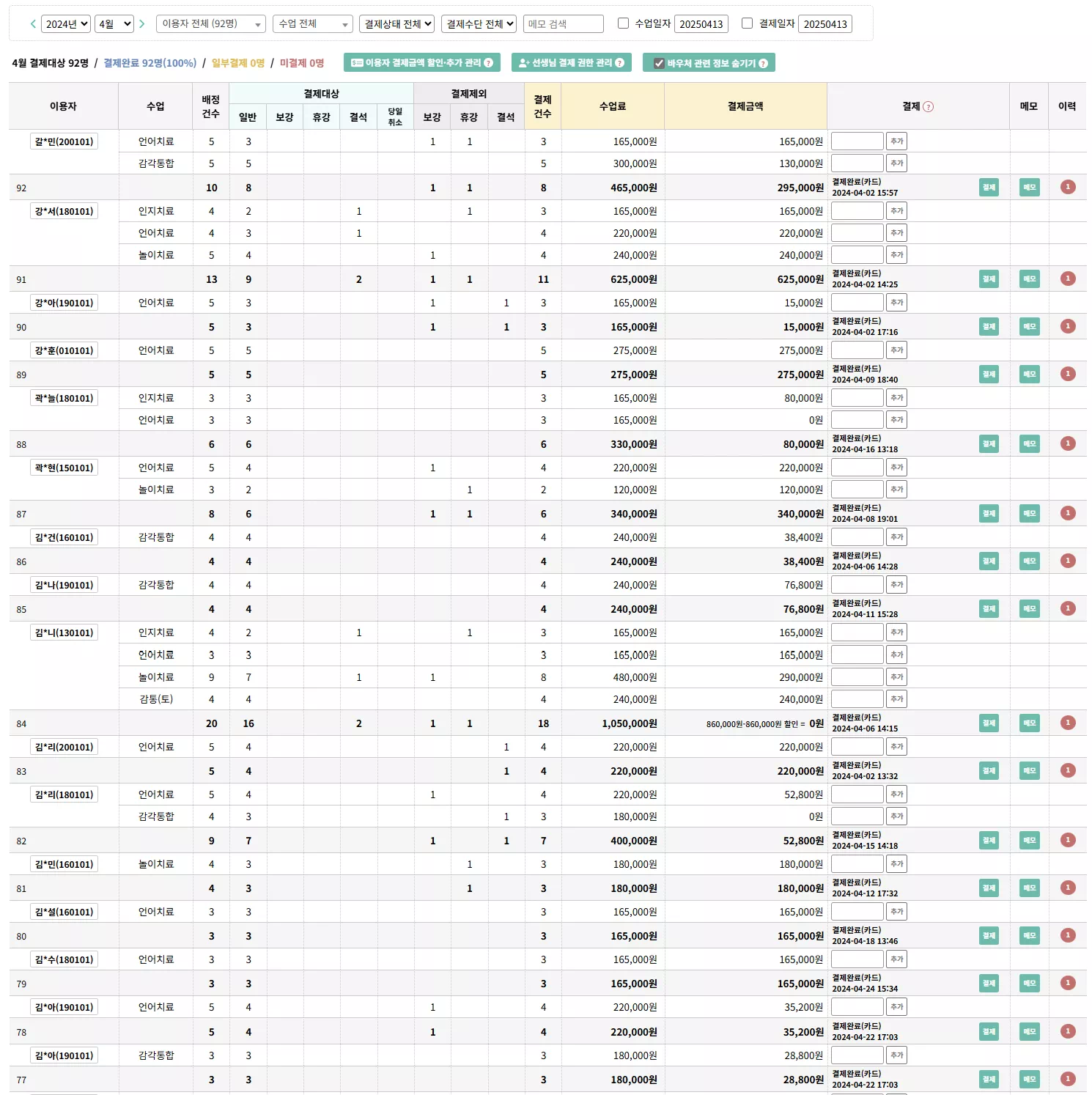Open the 2024년 year dropdown
The height and width of the screenshot is (1095, 1092).
point(65,24)
